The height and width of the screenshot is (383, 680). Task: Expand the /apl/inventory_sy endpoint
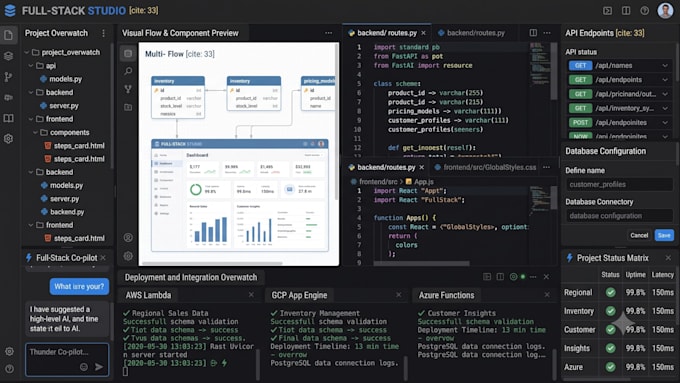(x=665, y=108)
